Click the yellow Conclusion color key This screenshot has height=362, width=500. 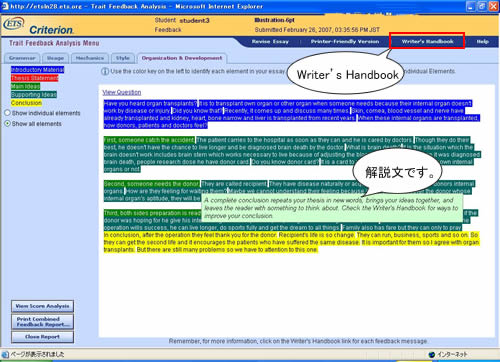(x=26, y=103)
